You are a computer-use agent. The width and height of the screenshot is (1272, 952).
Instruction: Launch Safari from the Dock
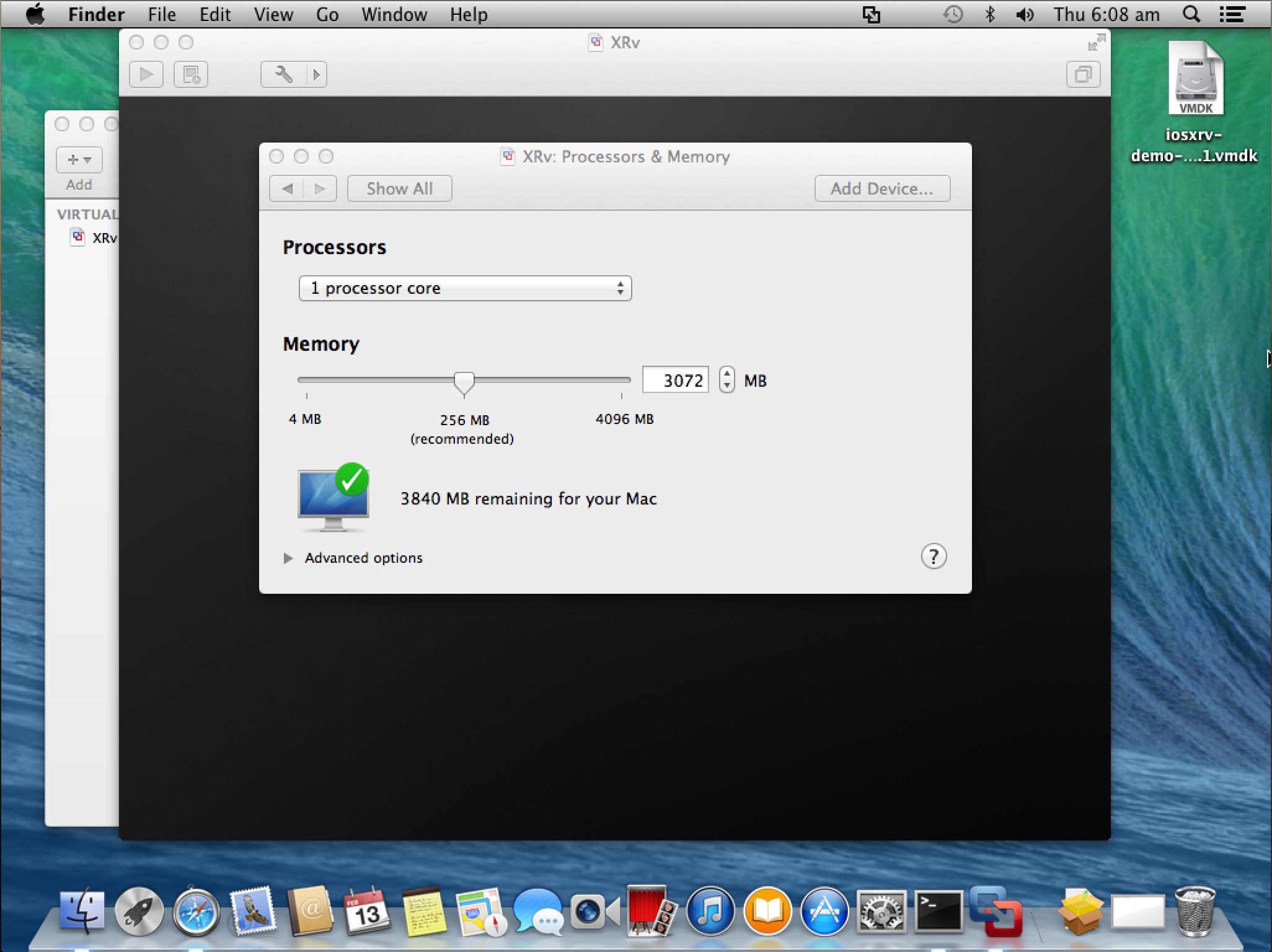(x=196, y=911)
